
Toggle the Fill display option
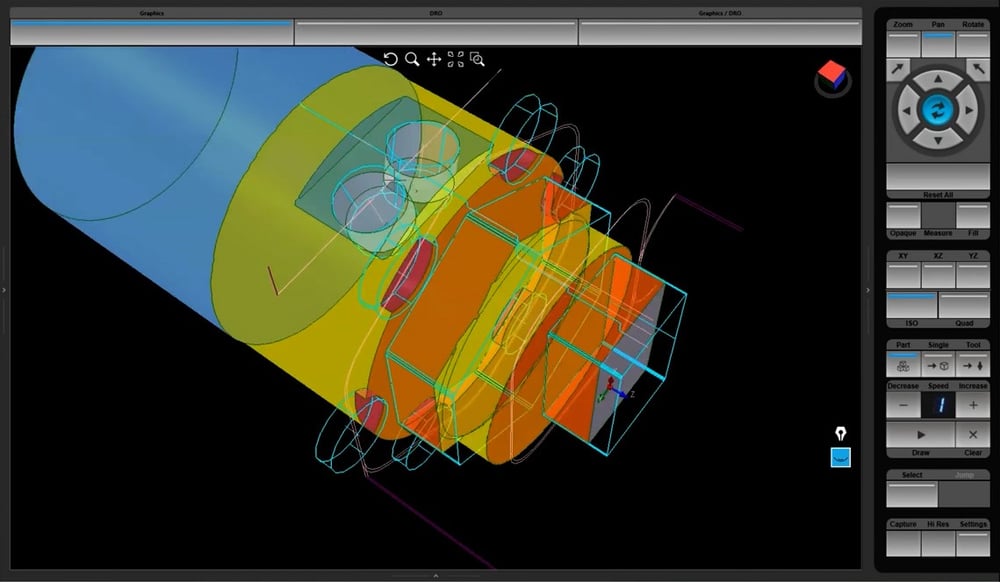click(972, 216)
